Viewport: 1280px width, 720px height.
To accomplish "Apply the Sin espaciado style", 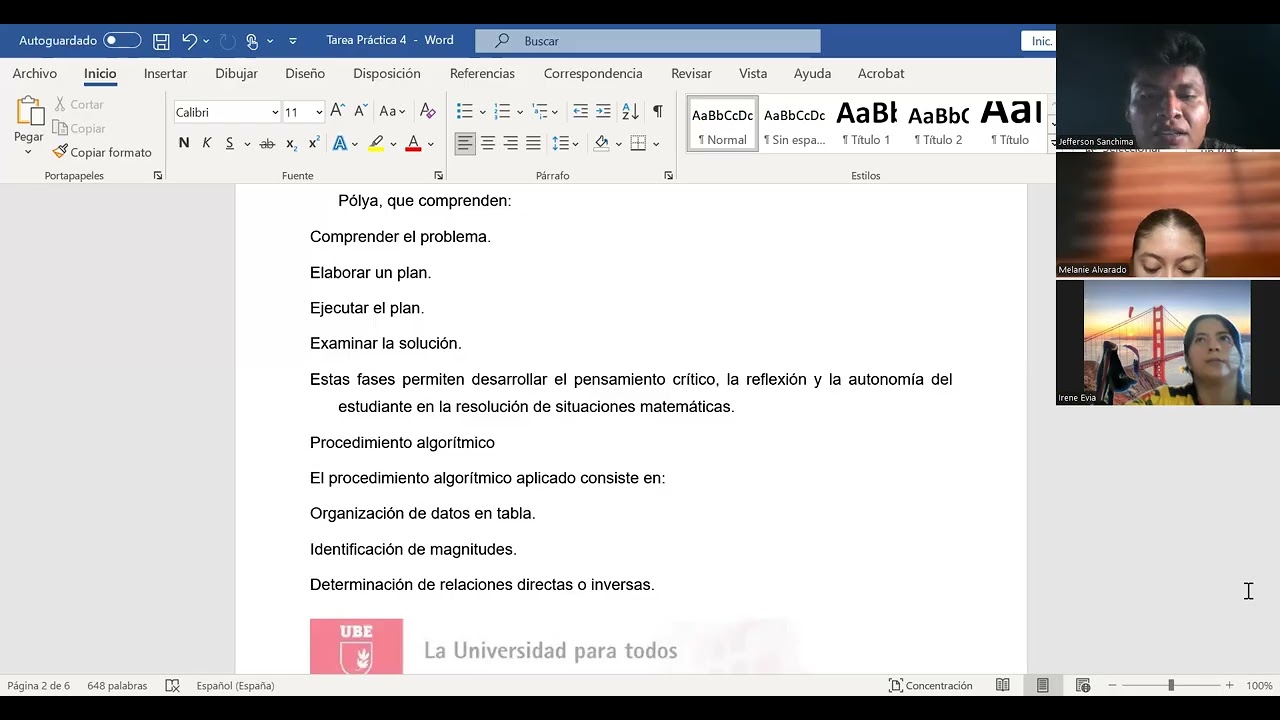I will tap(794, 123).
